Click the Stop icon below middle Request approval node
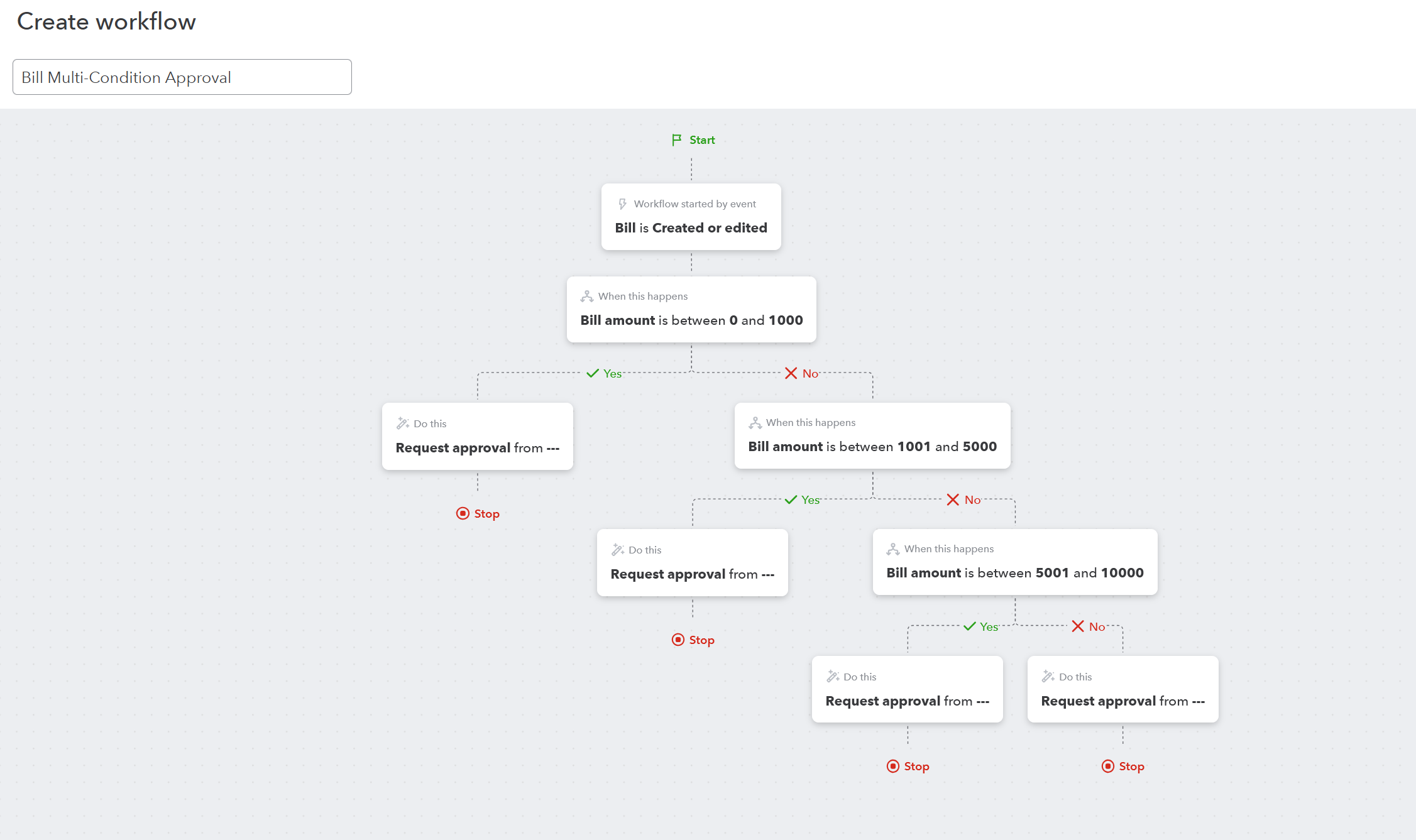The image size is (1416, 840). [x=678, y=640]
